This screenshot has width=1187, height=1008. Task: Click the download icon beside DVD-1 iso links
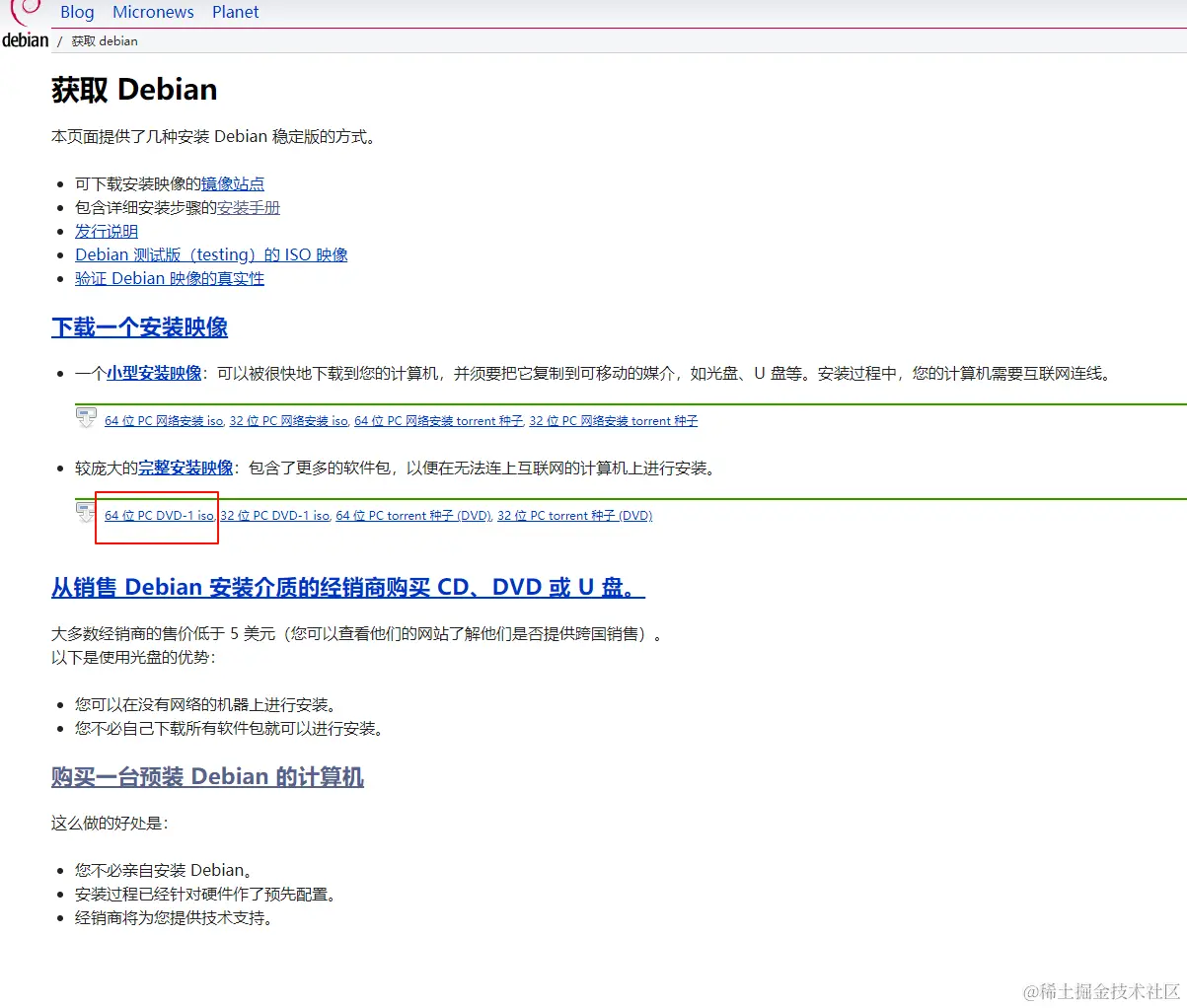click(86, 513)
